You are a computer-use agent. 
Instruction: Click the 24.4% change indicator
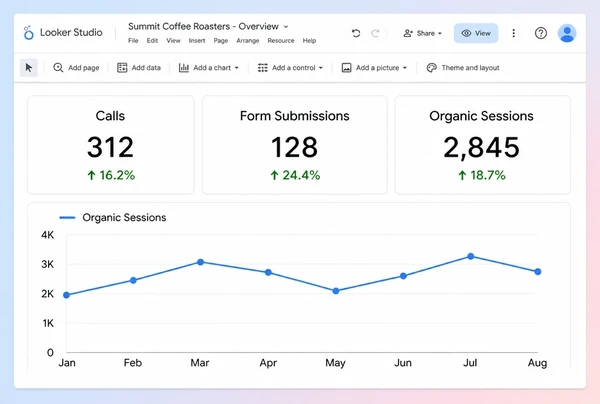[x=295, y=175]
